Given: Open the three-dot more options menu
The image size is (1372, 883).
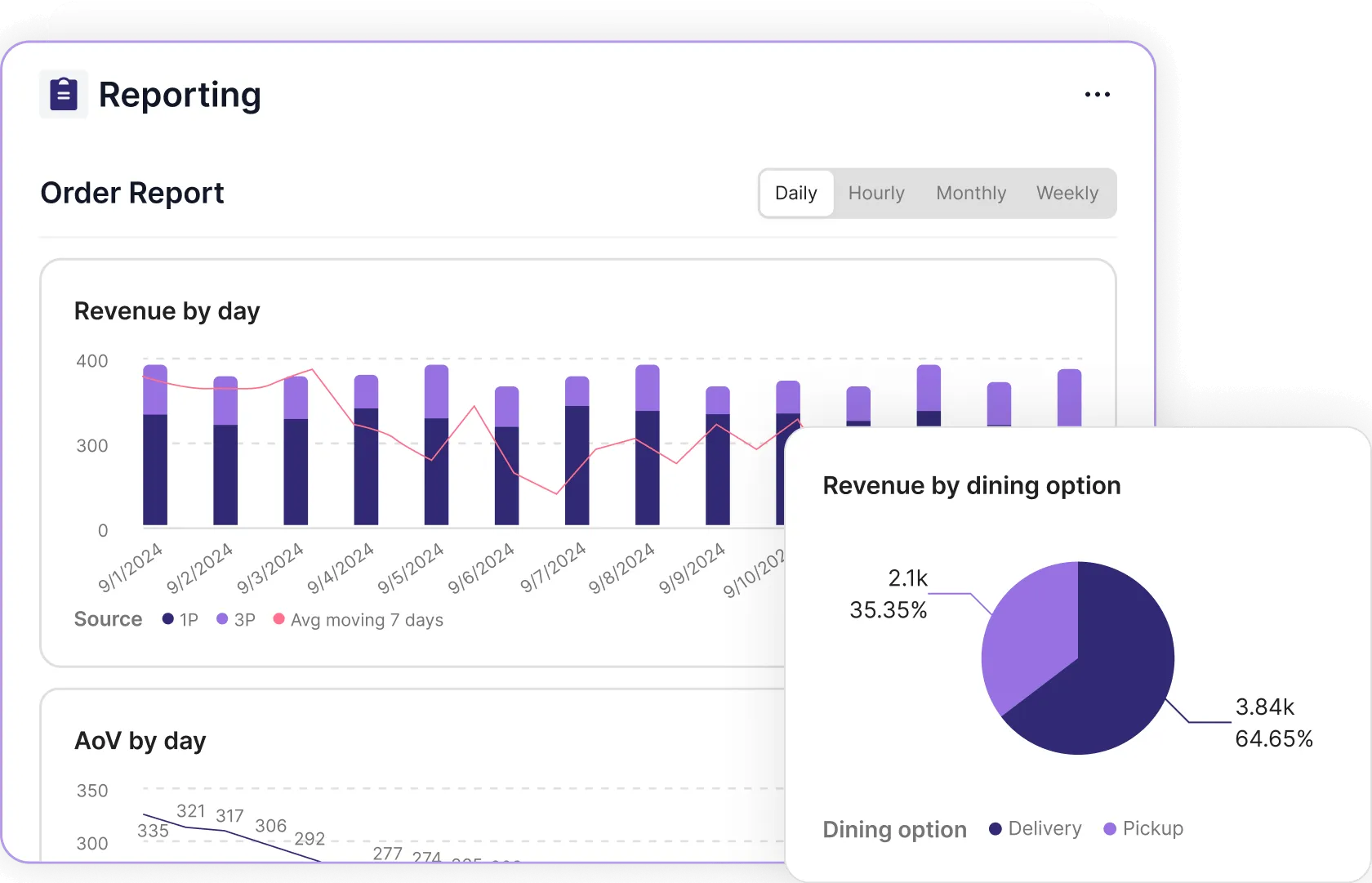Looking at the screenshot, I should [1097, 95].
